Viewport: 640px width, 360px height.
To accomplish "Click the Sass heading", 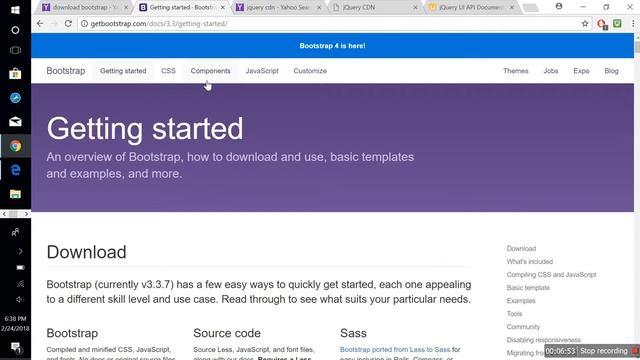I will point(353,333).
